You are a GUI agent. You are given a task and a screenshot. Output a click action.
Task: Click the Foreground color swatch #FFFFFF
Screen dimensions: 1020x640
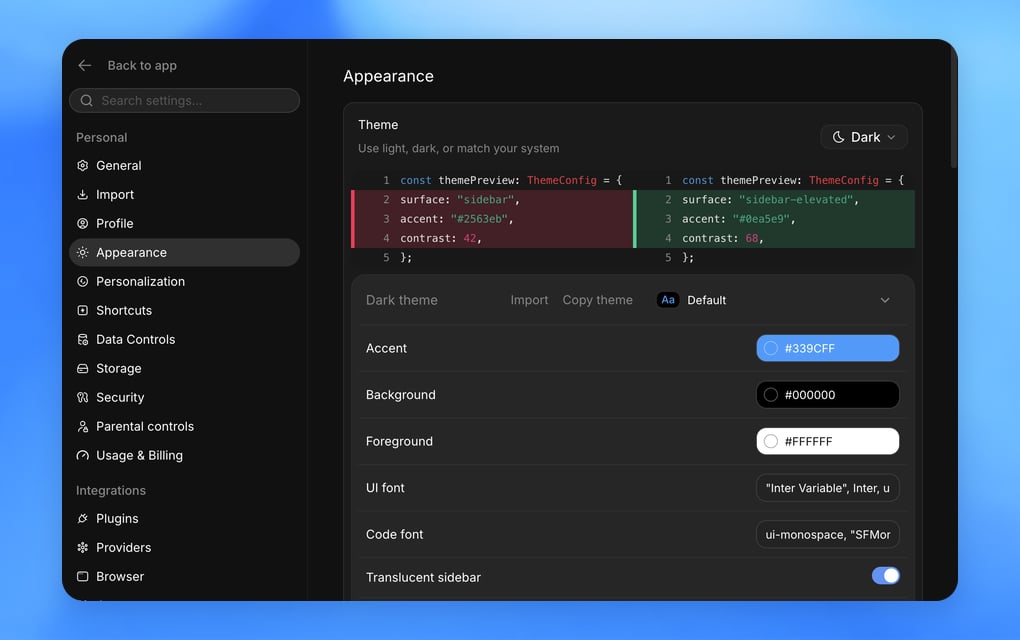coord(827,441)
